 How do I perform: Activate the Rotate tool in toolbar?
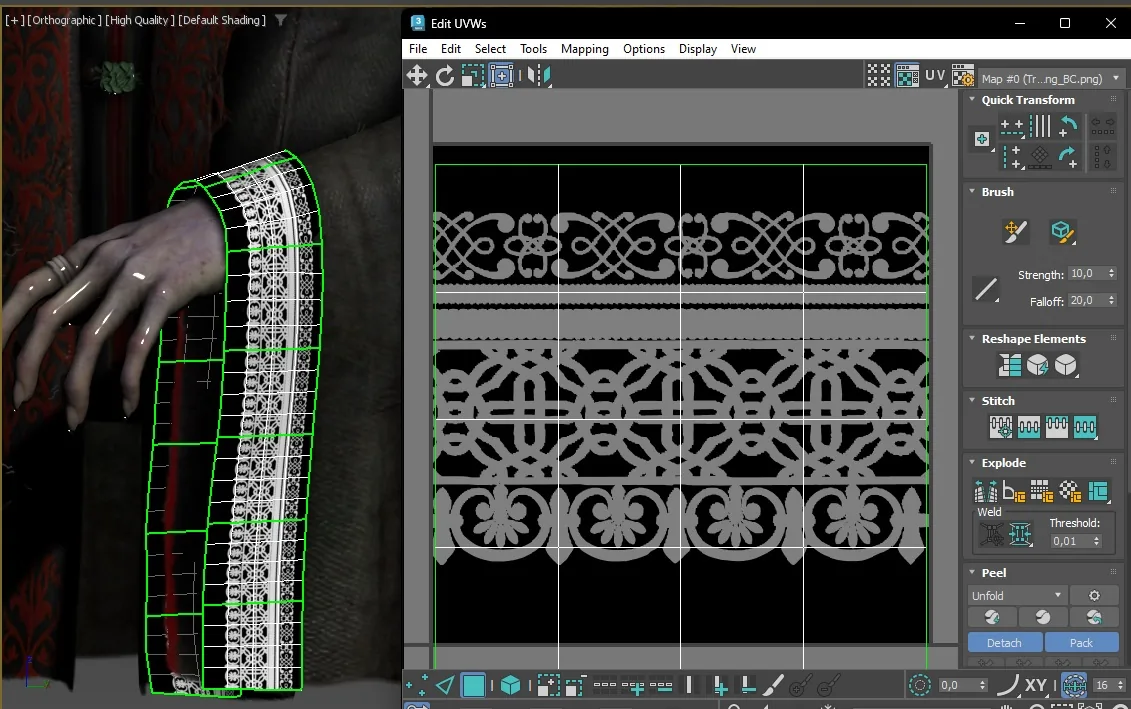point(445,75)
